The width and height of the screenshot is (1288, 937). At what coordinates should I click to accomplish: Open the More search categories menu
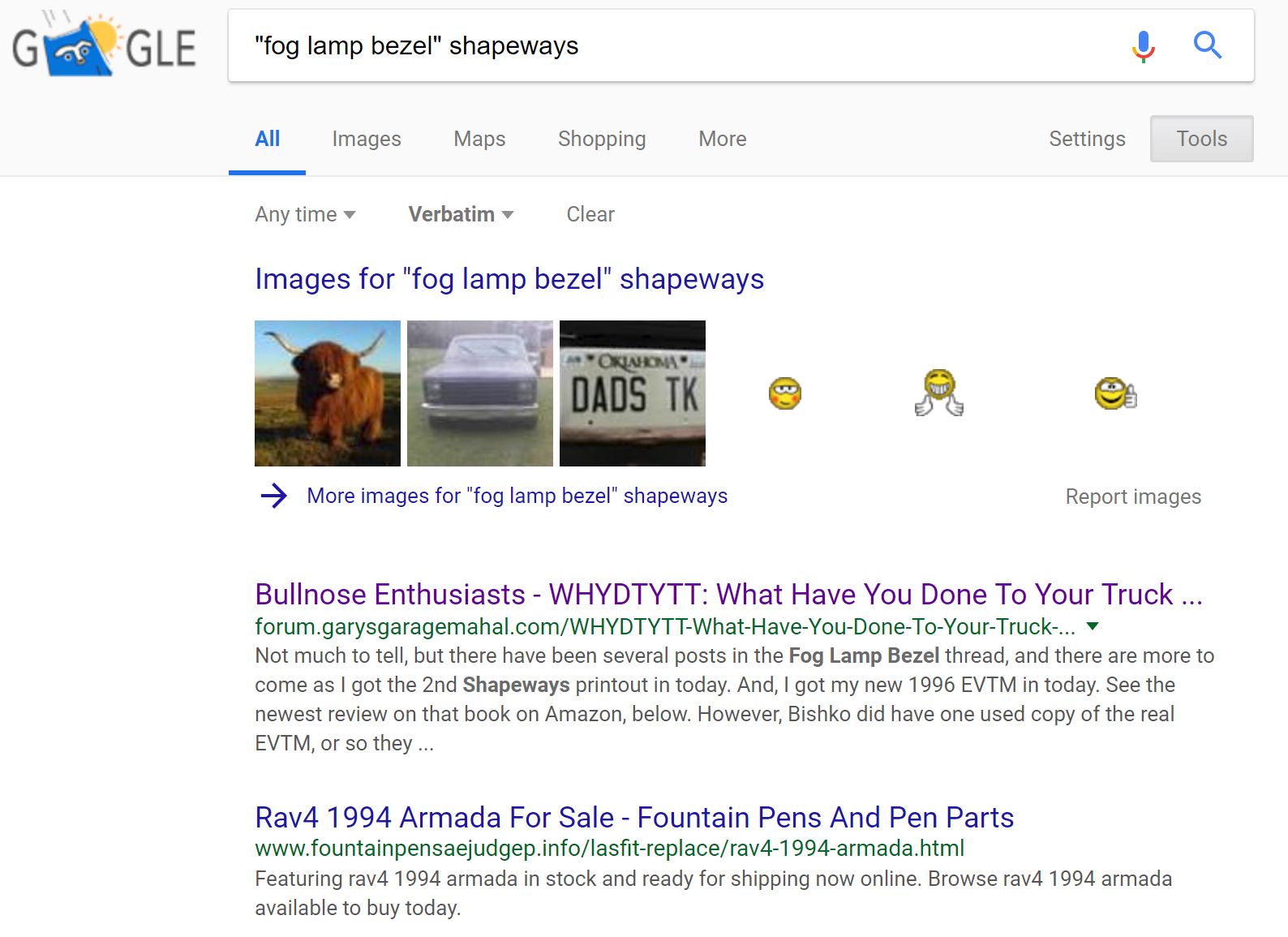pos(722,139)
